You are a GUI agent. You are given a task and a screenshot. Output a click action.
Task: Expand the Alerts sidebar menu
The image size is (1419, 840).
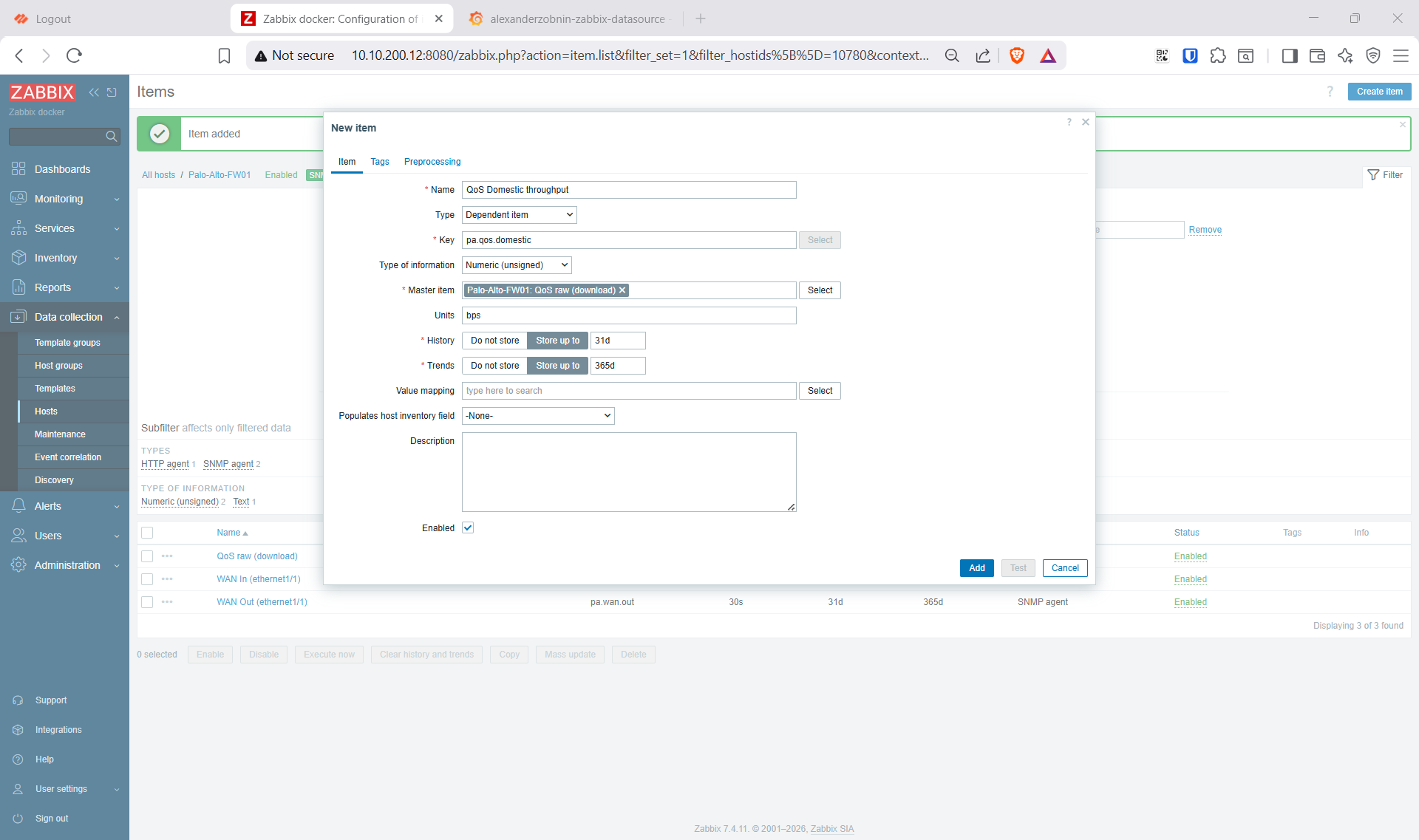tap(64, 506)
